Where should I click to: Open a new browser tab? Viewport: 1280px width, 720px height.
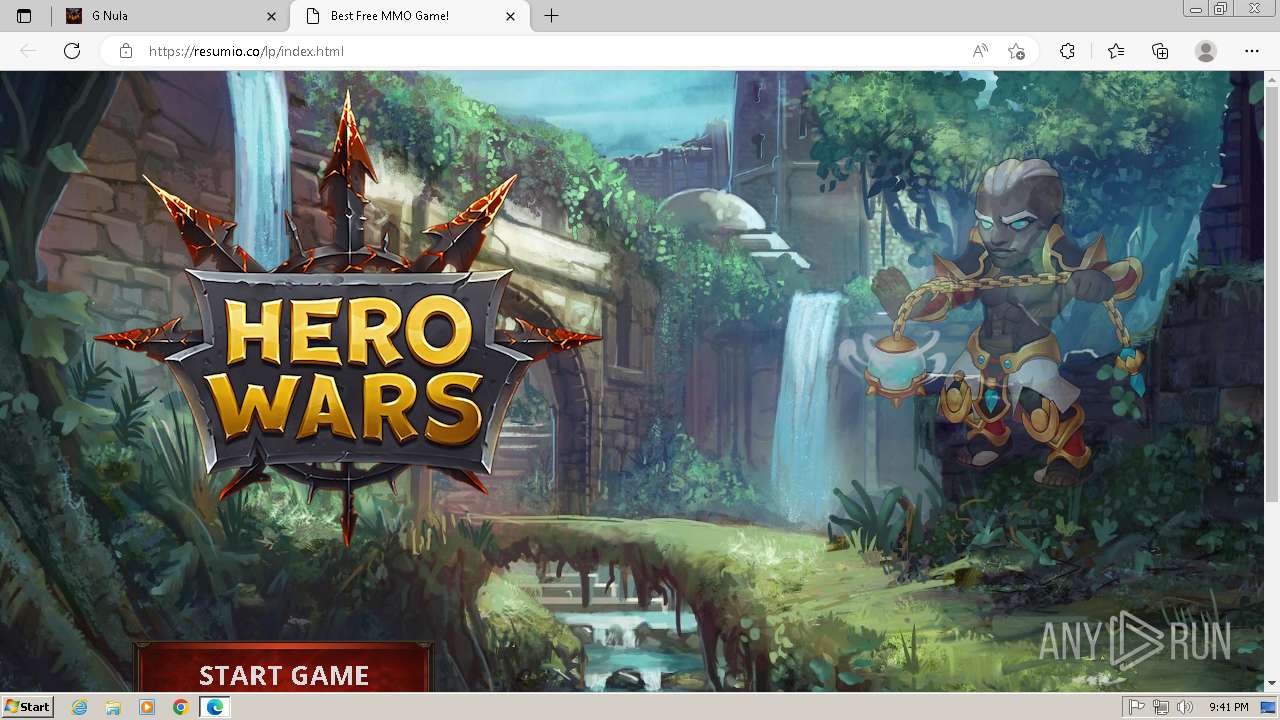pyautogui.click(x=551, y=16)
